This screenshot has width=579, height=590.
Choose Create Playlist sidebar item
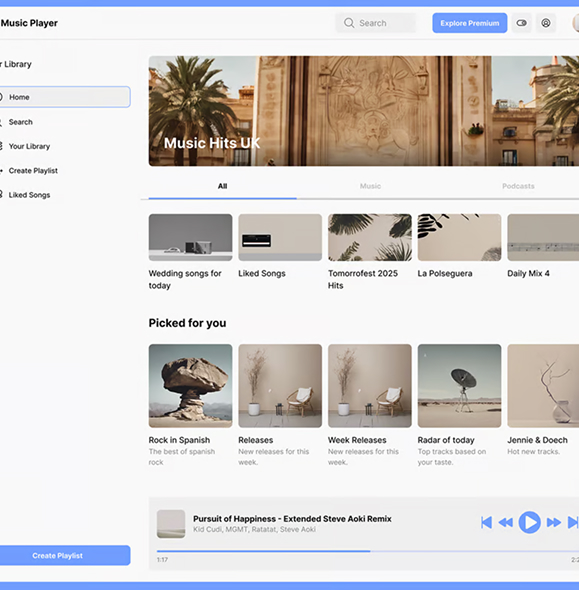click(x=33, y=171)
